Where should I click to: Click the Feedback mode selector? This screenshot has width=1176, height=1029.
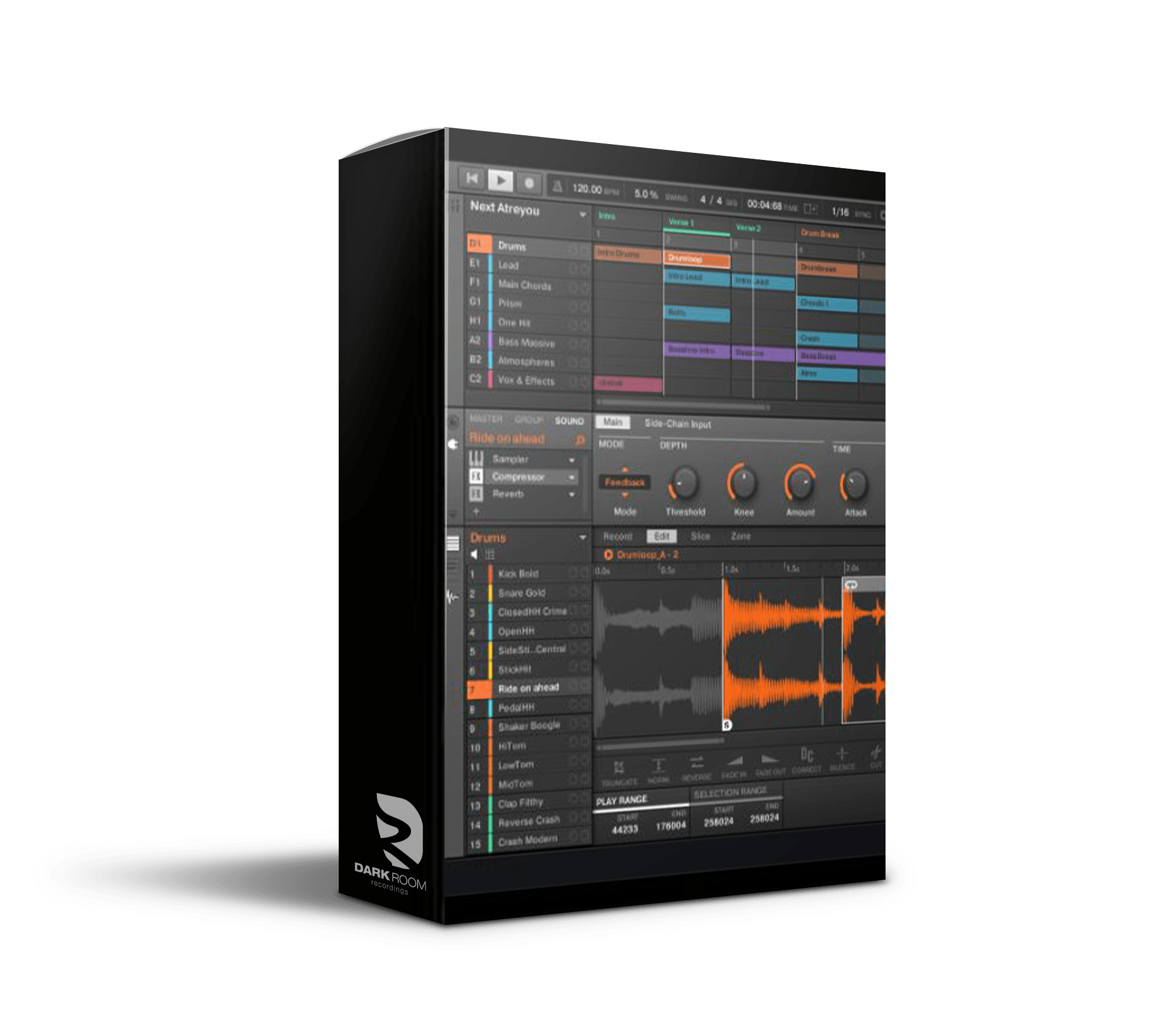click(625, 480)
